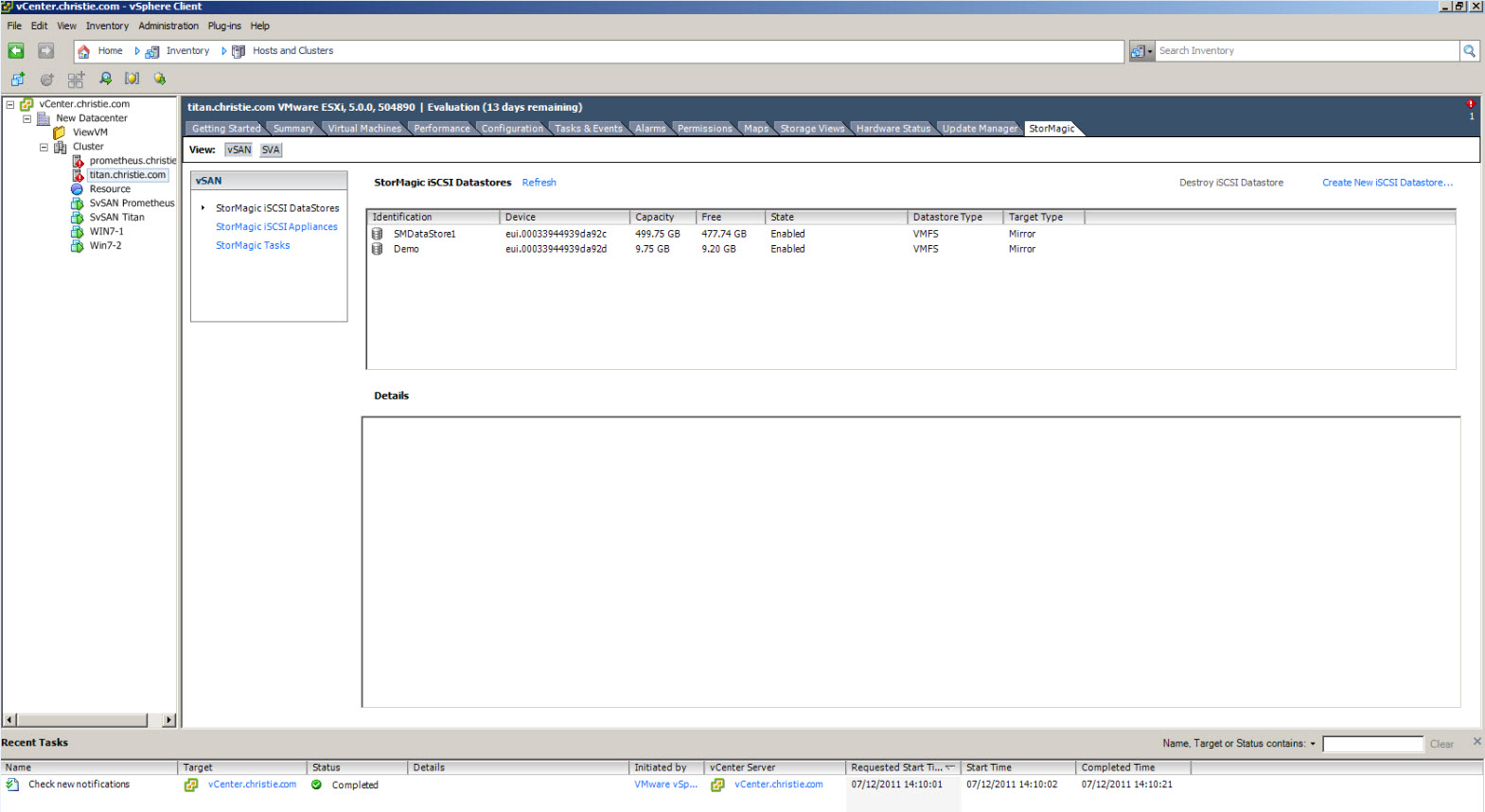The width and height of the screenshot is (1485, 812).
Task: Click the vCenter server icon in tree
Action: [x=27, y=104]
